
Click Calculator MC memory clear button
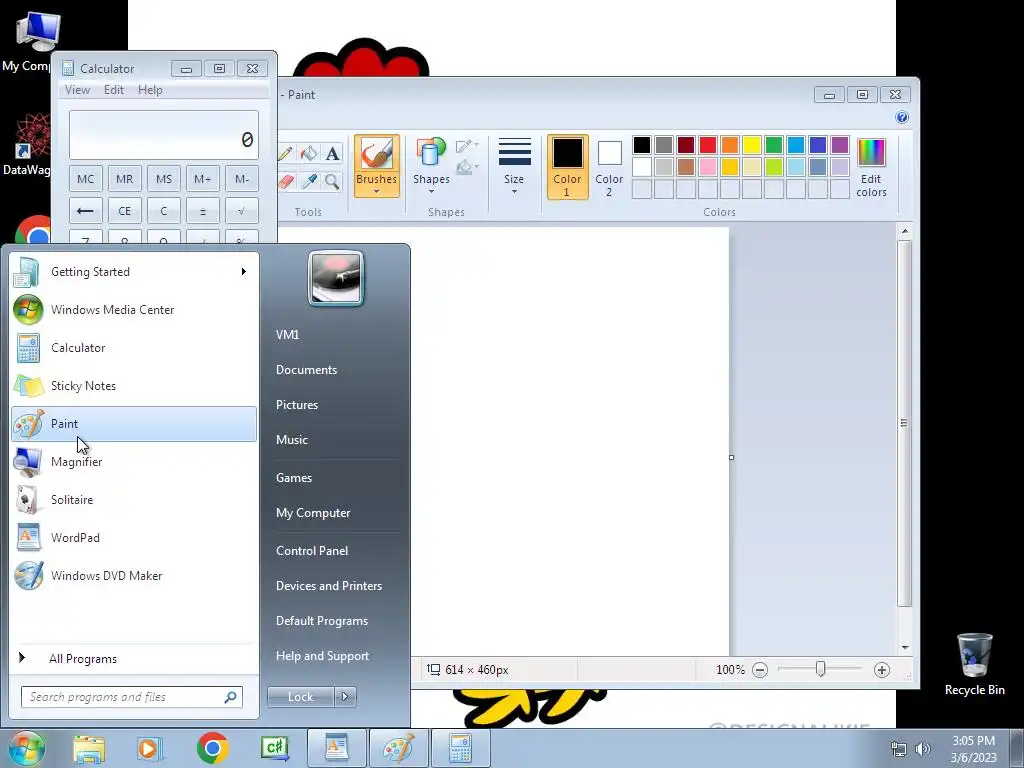tap(86, 179)
